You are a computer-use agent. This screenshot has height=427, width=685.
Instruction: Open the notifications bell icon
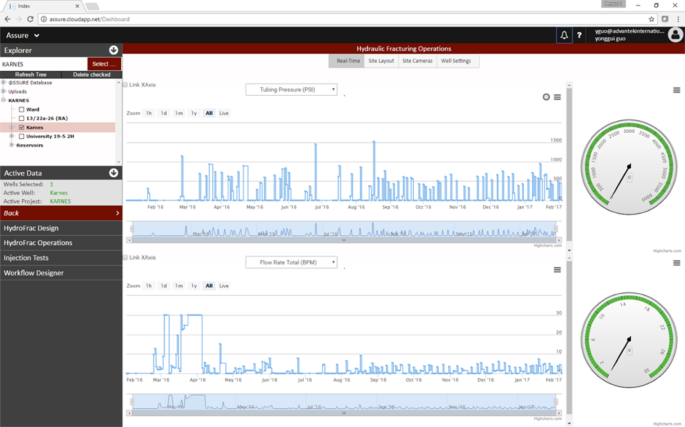[x=564, y=35]
